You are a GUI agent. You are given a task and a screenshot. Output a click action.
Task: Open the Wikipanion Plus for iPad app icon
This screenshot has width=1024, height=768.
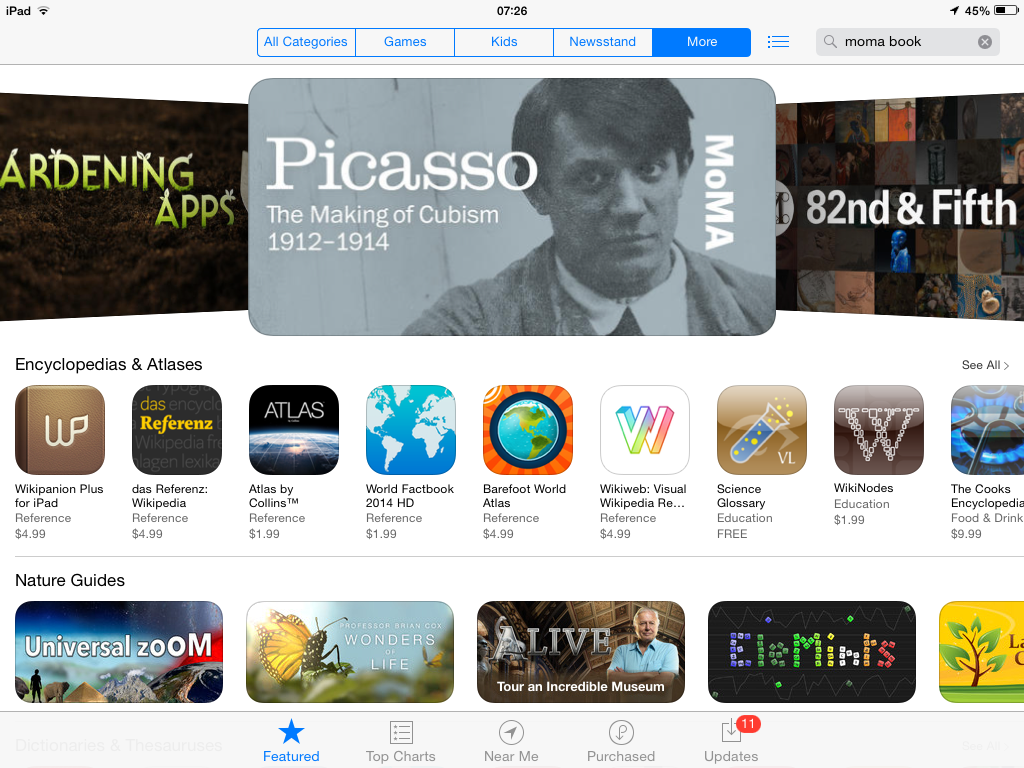click(x=59, y=430)
